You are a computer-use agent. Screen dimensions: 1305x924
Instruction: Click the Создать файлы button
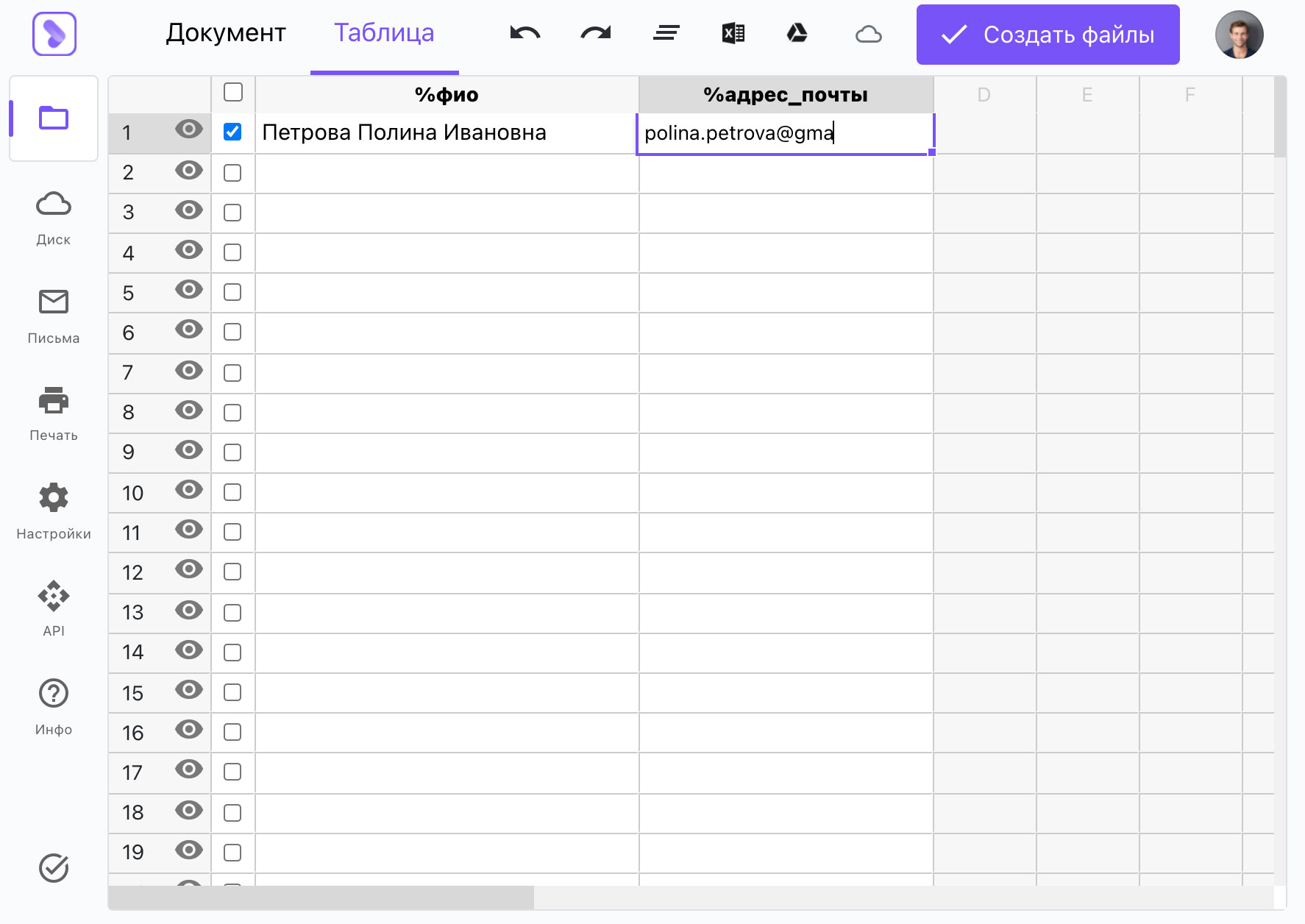(x=1048, y=35)
